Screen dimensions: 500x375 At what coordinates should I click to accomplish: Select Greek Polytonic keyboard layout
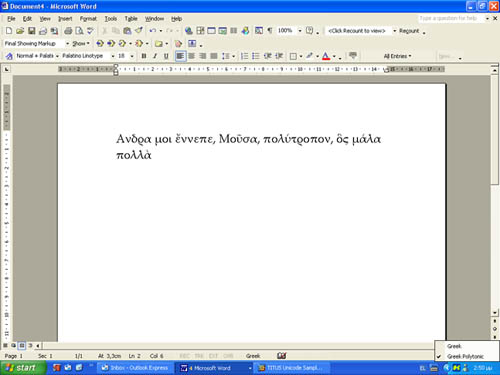[467, 356]
